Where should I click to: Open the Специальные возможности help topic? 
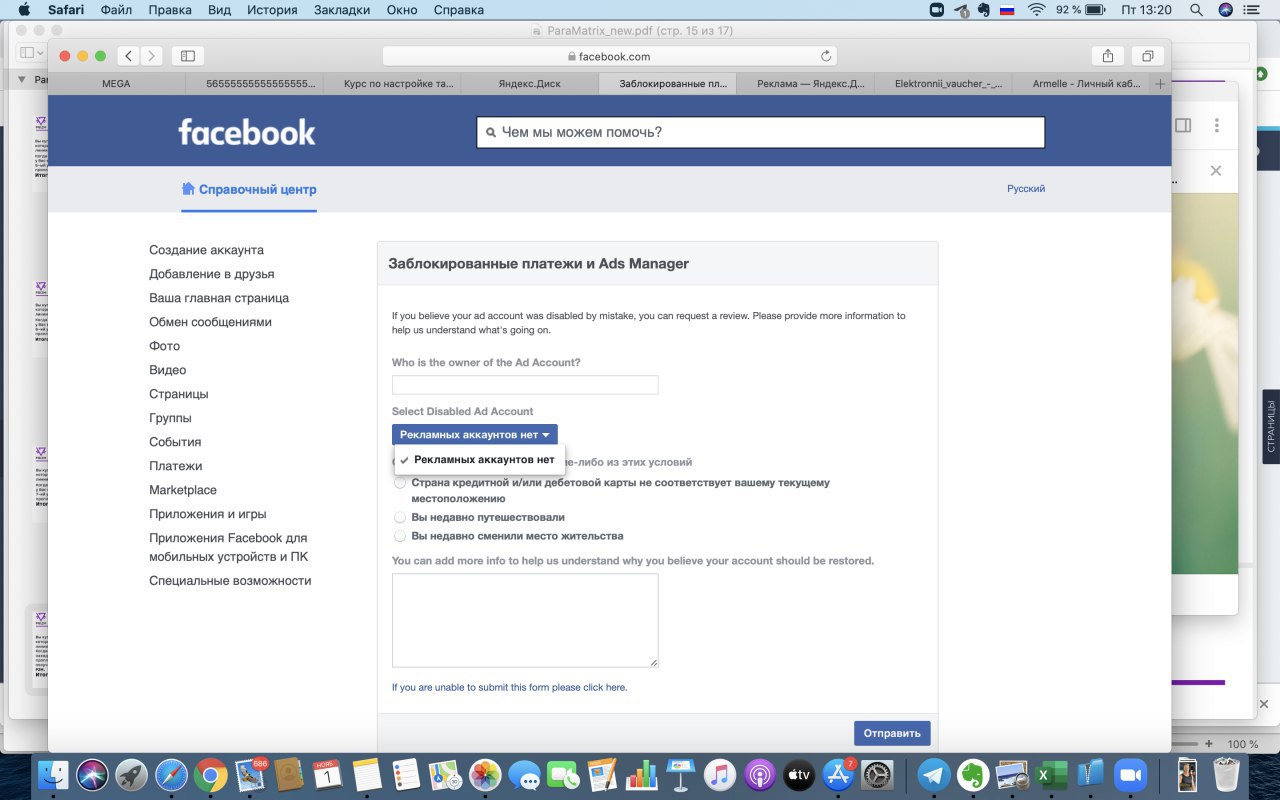point(230,581)
